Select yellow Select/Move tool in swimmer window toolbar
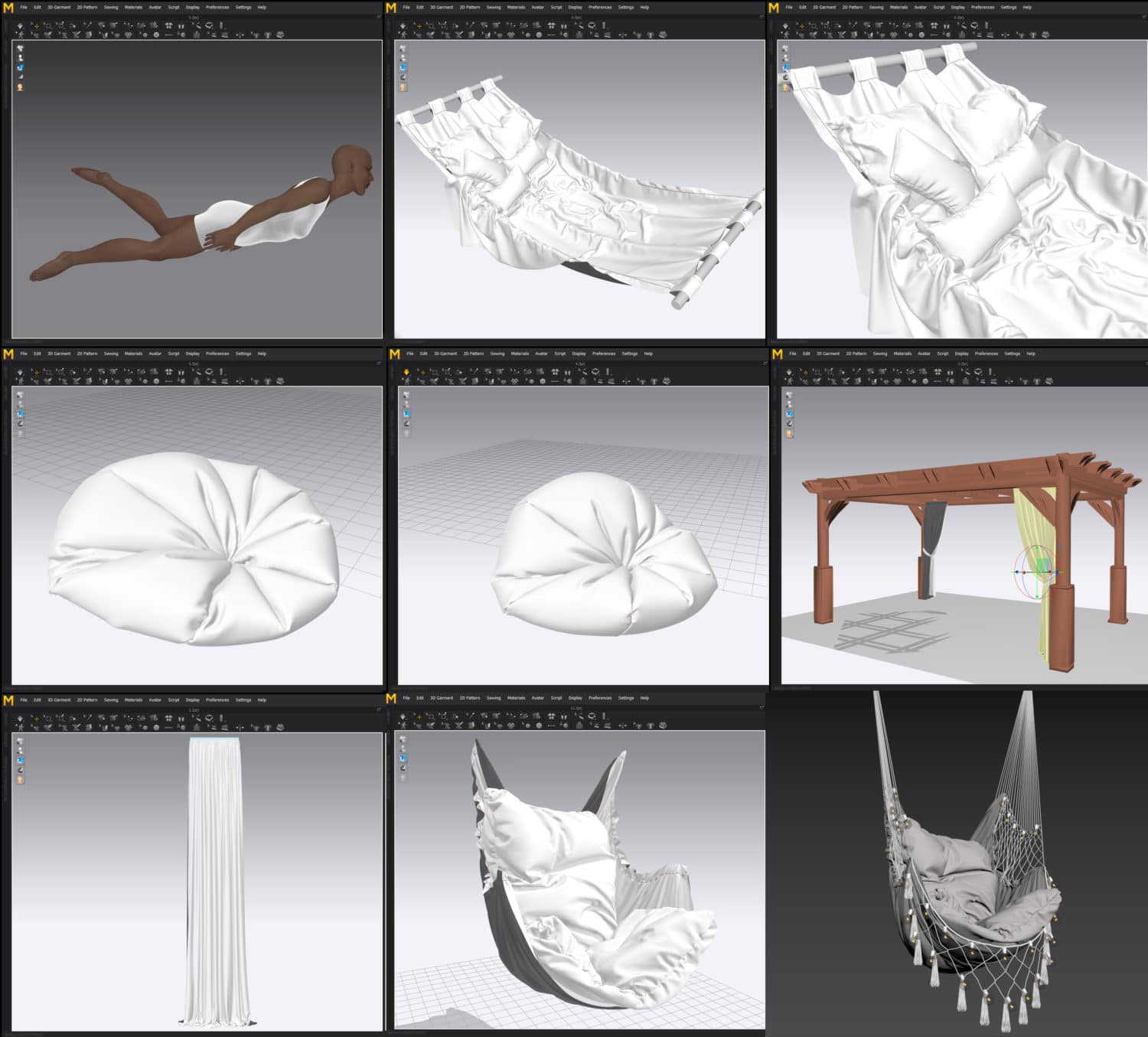Screen dimensions: 1148x1037 [x=36, y=25]
